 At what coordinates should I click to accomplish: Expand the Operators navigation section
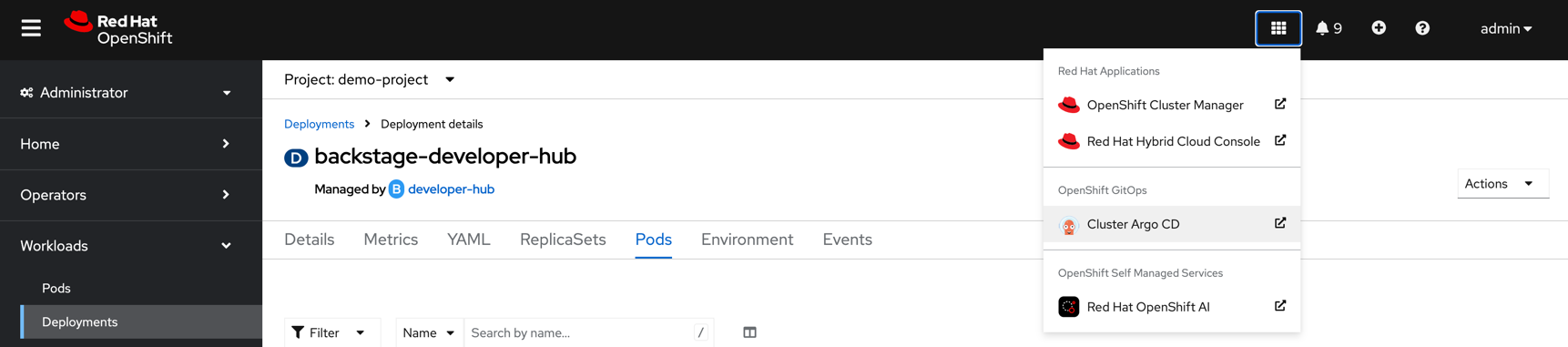[x=126, y=195]
